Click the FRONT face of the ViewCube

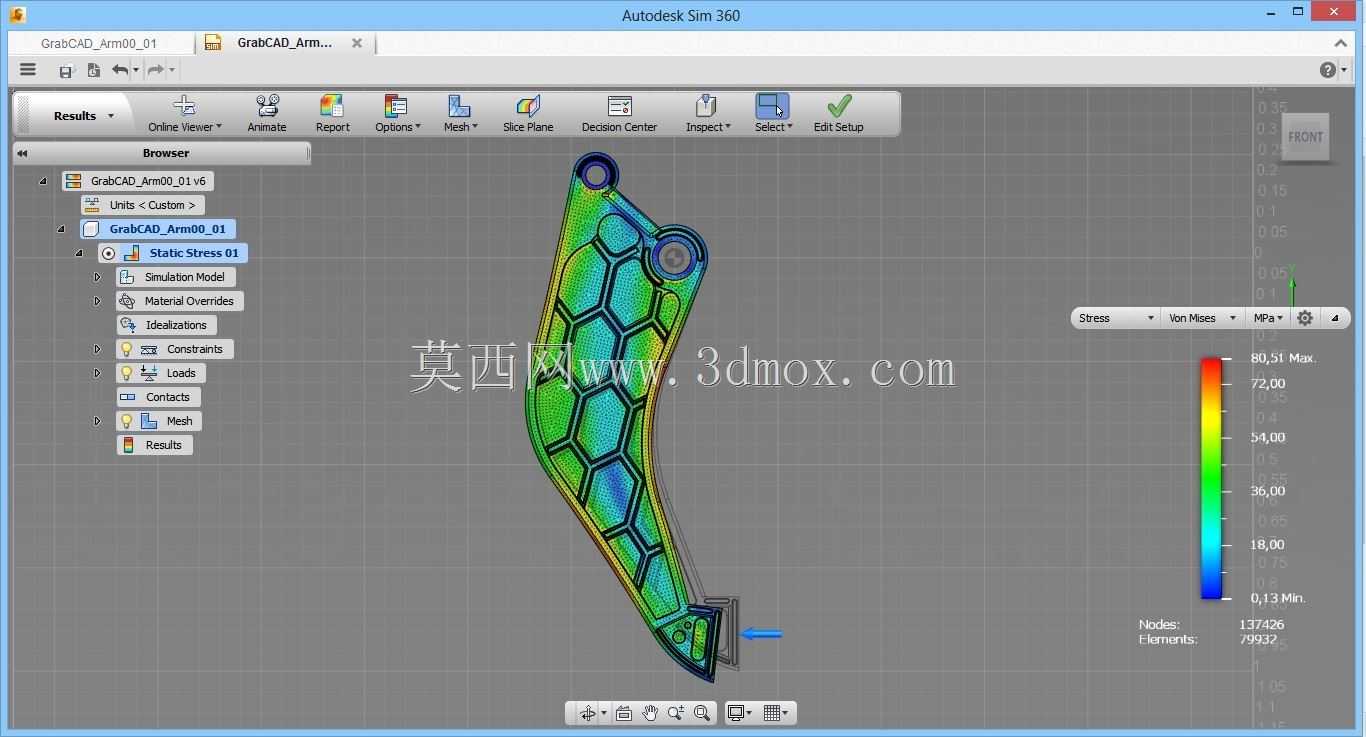pos(1305,137)
